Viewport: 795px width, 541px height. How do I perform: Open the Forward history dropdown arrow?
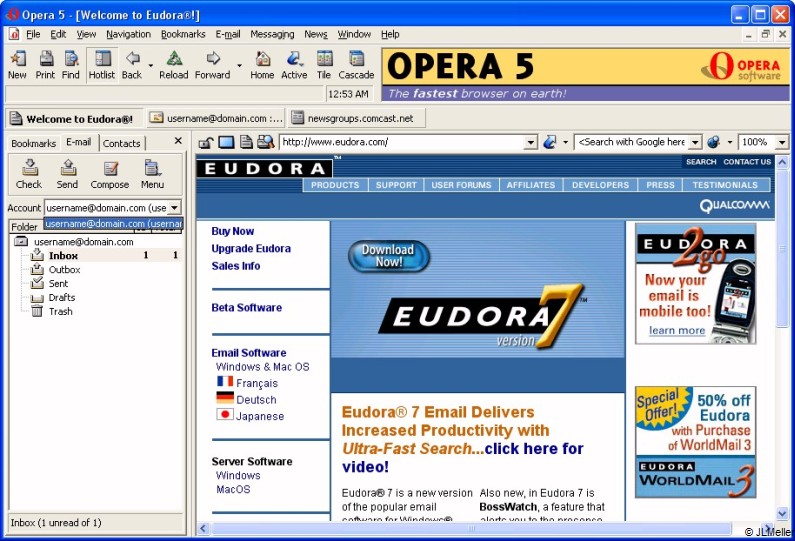click(x=239, y=65)
